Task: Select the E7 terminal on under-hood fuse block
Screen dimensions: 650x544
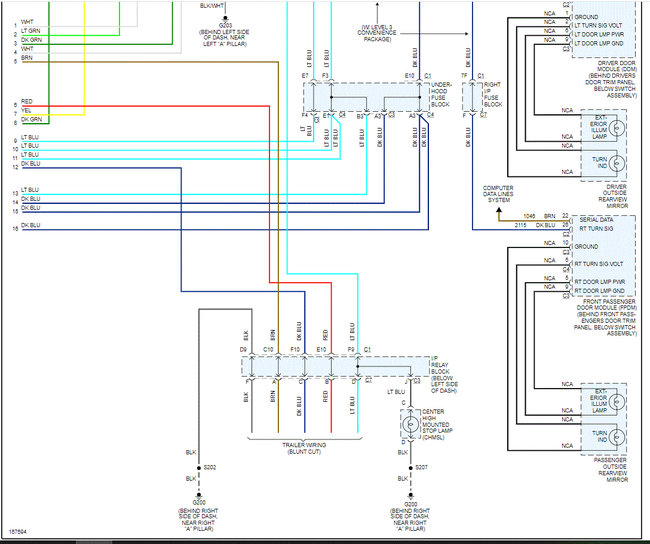Action: pyautogui.click(x=305, y=76)
